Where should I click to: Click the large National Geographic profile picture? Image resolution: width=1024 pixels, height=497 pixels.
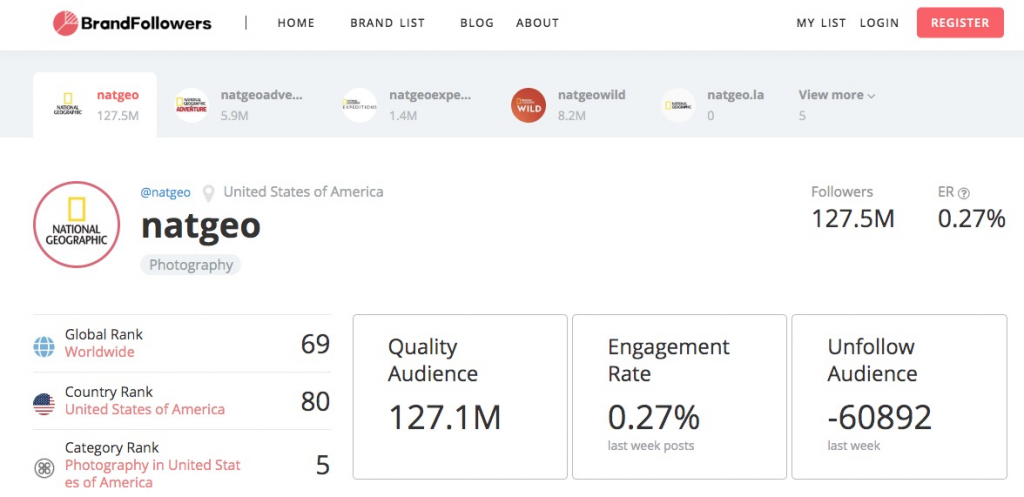pos(76,225)
